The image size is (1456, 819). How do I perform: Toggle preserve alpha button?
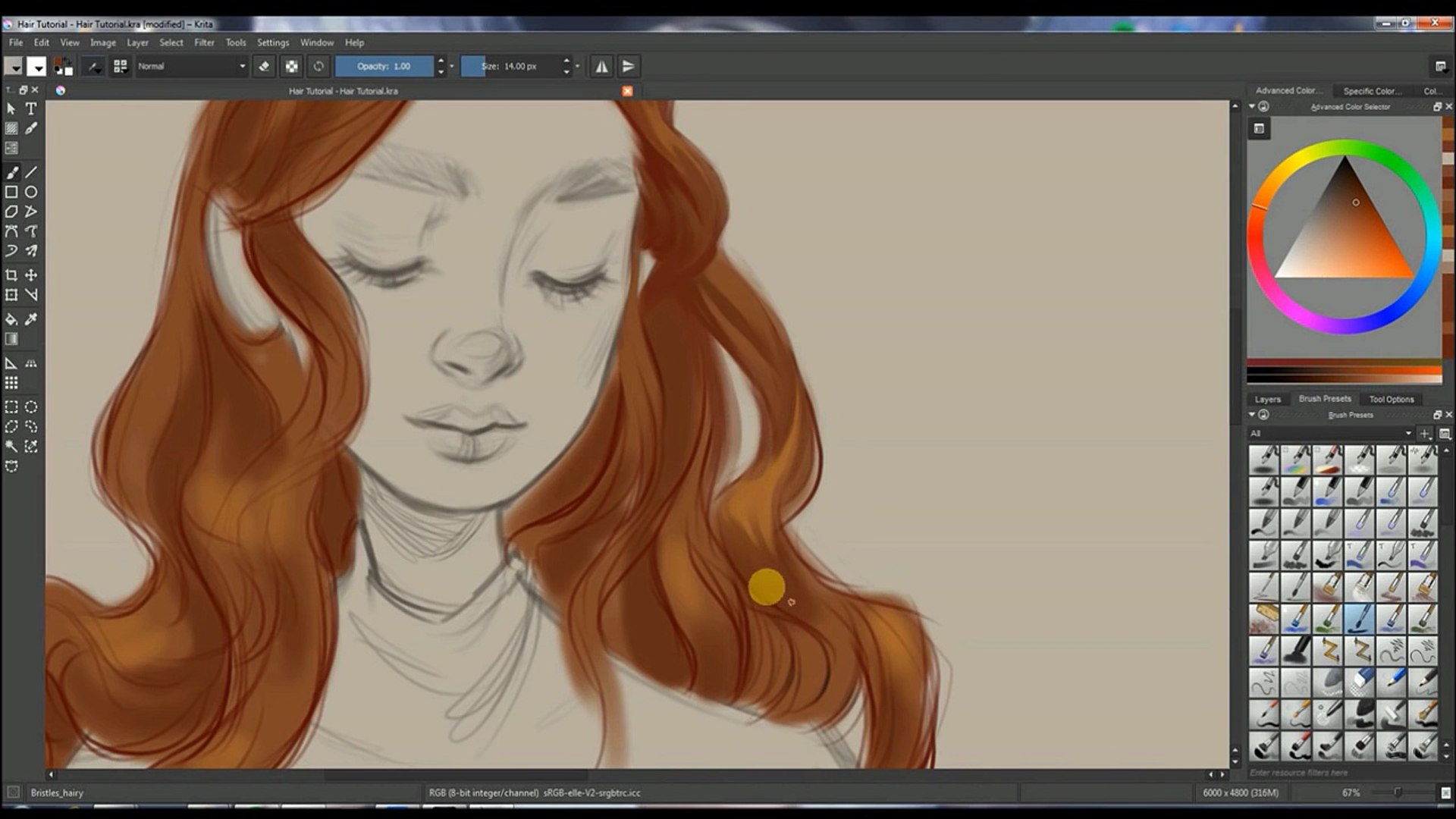(x=291, y=67)
